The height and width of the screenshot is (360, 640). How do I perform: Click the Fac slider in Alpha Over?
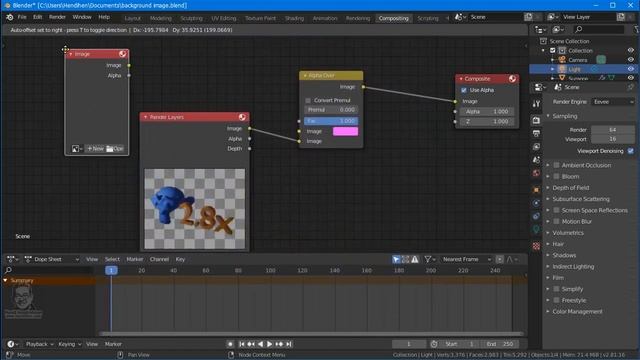pos(331,121)
